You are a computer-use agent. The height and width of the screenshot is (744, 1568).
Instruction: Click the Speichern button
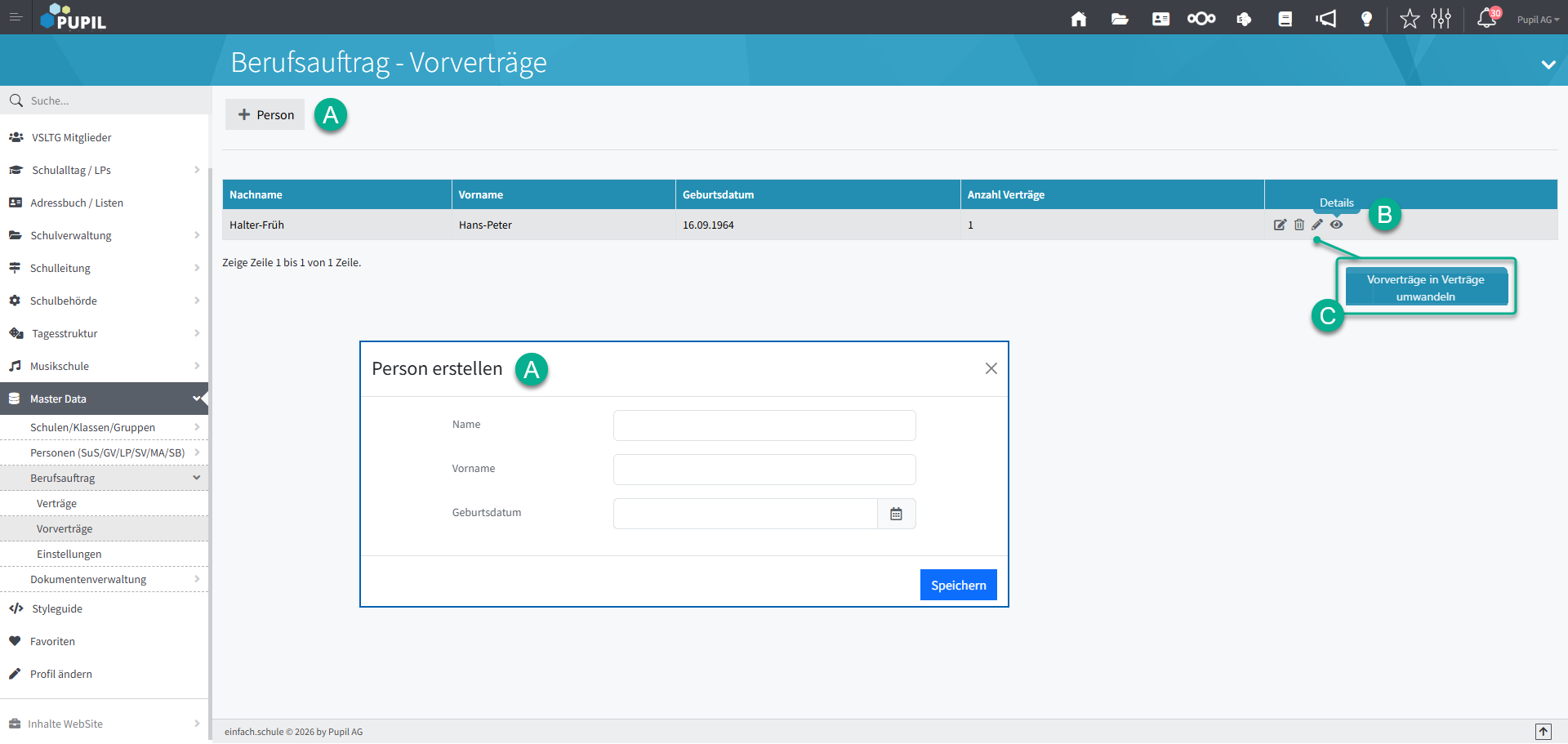pos(958,585)
